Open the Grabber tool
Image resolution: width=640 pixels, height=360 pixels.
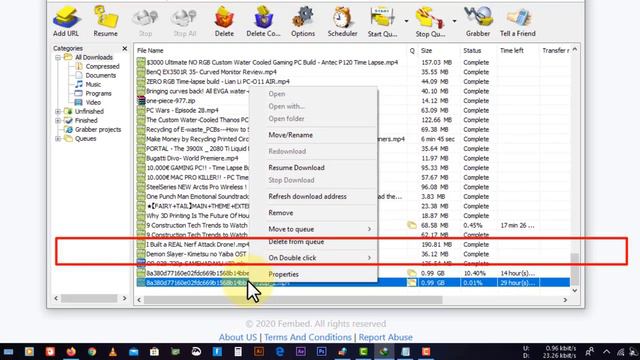[478, 22]
